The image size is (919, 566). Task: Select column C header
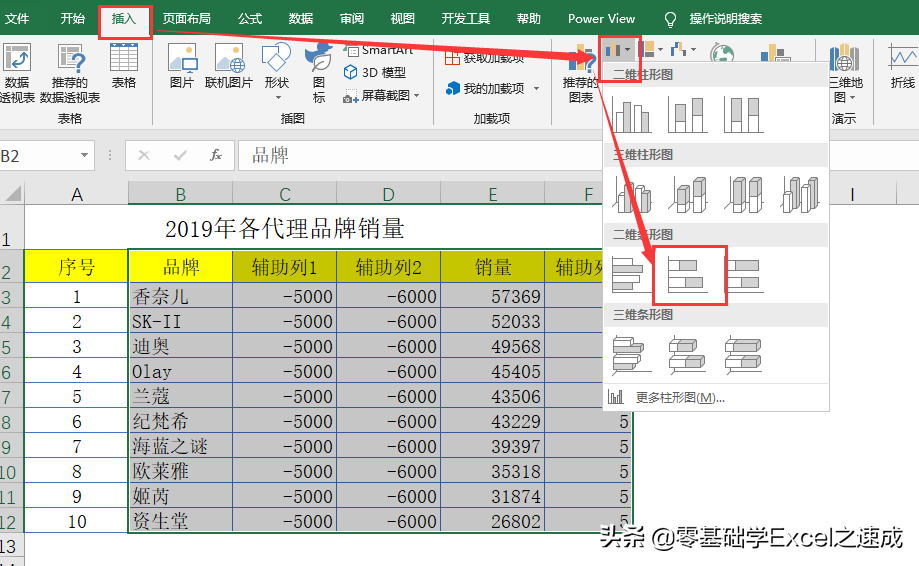click(285, 194)
